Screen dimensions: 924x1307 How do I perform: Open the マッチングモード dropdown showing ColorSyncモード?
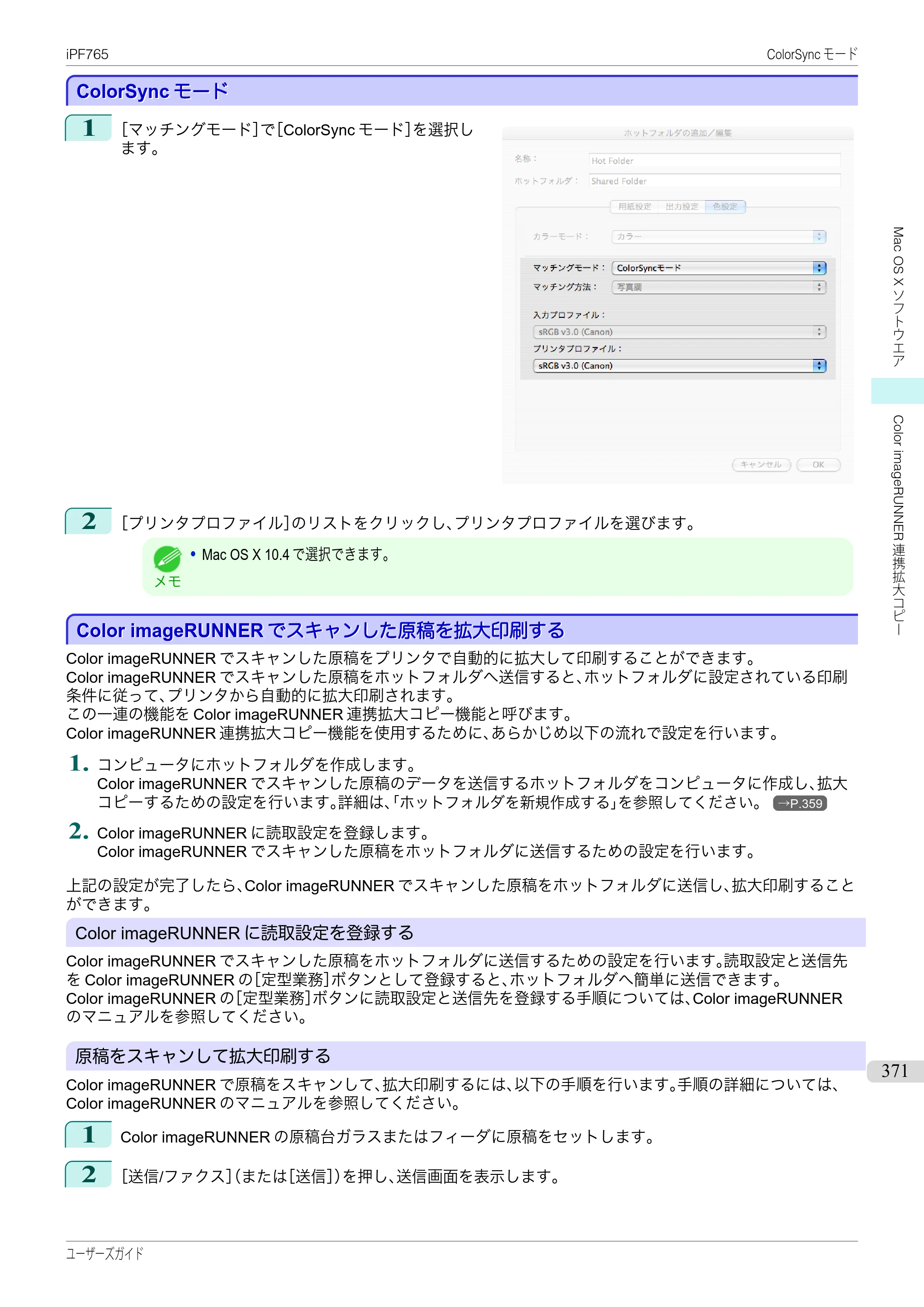click(x=719, y=267)
